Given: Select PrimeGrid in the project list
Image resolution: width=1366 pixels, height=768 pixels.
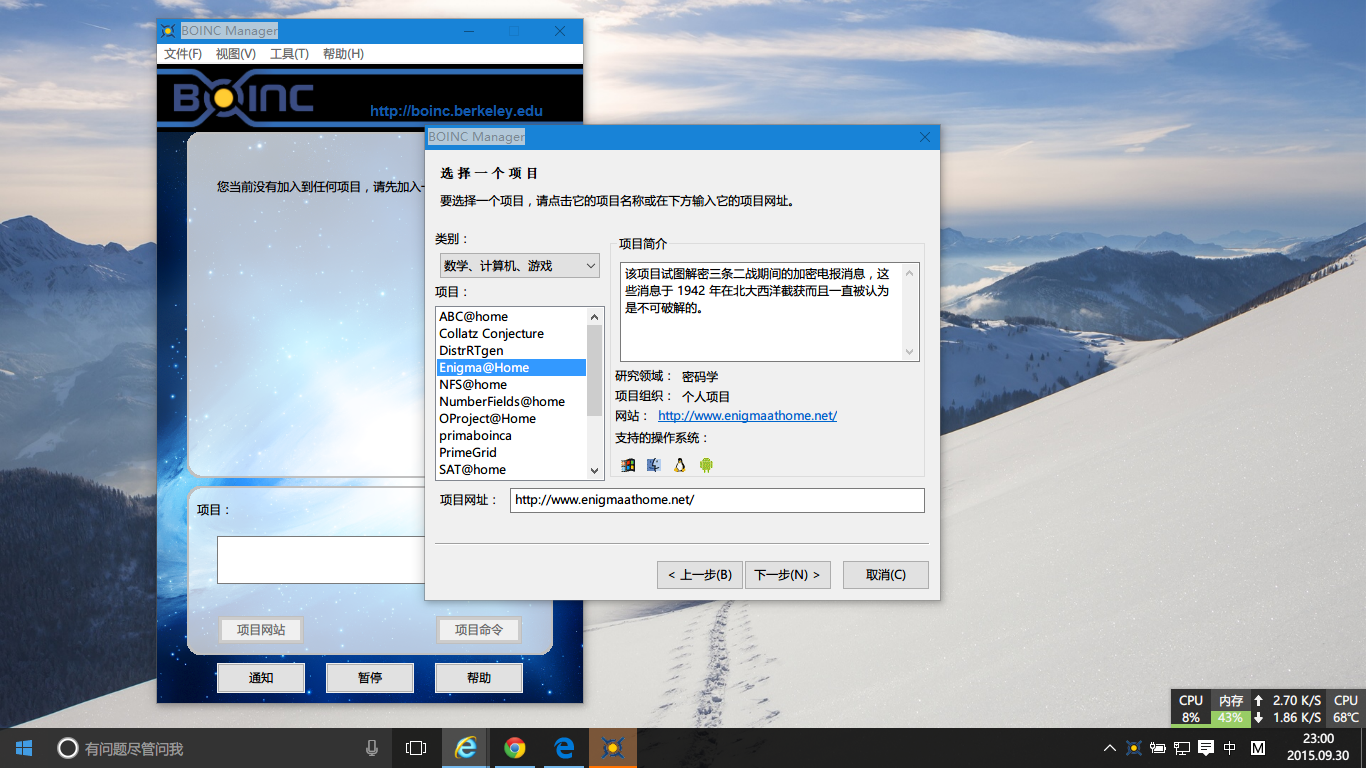Looking at the screenshot, I should point(511,453).
